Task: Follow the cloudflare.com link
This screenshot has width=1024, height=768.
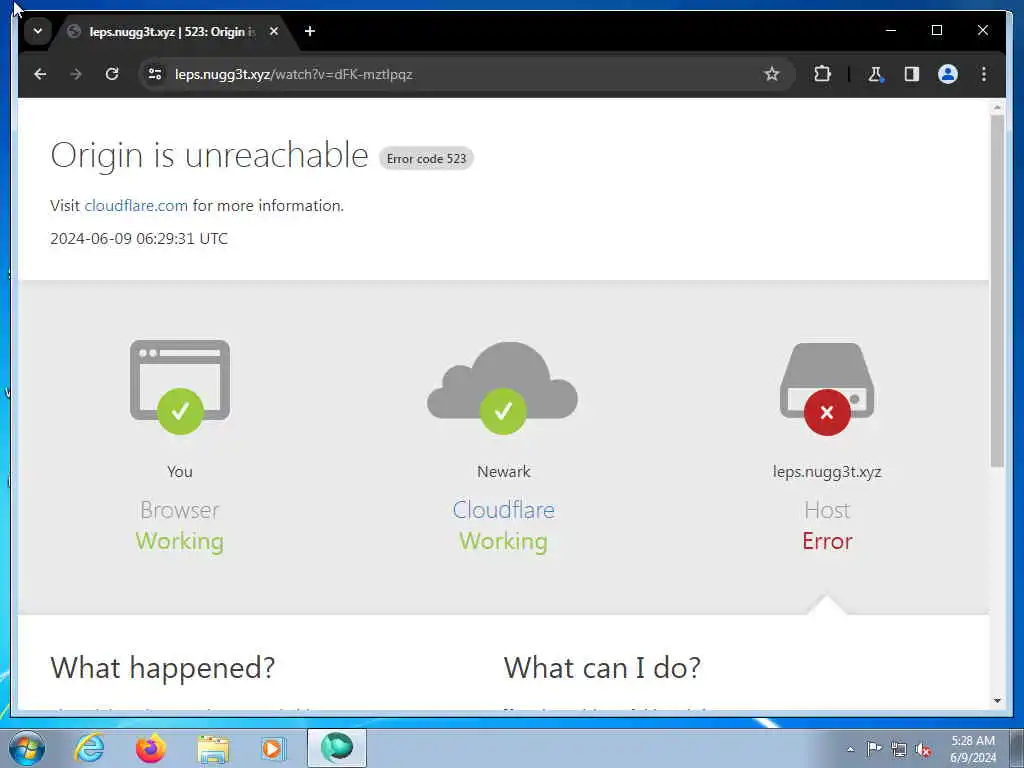Action: pos(136,206)
